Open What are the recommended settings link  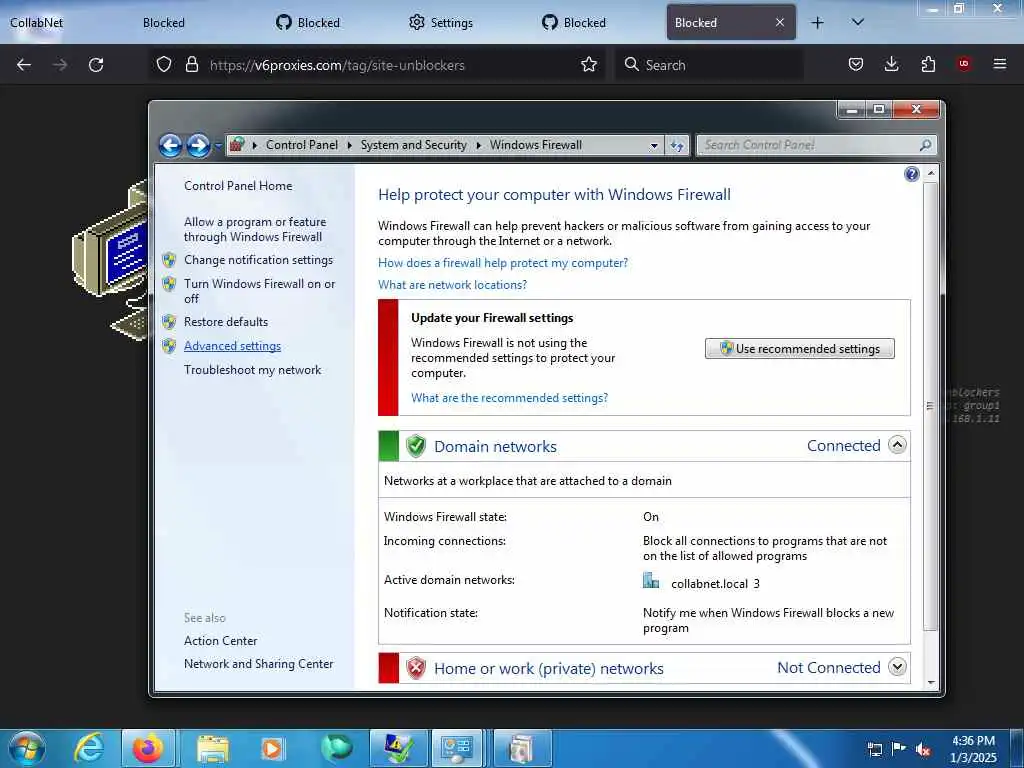click(x=509, y=398)
